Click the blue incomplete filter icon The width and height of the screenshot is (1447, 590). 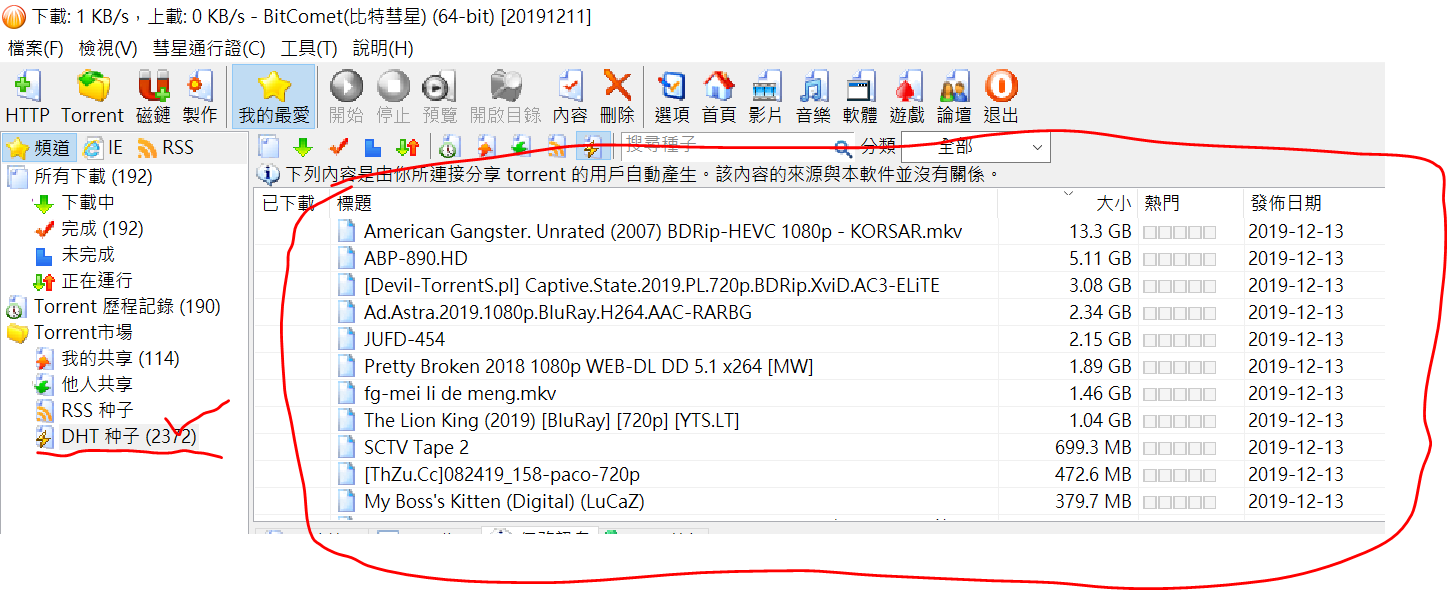coord(372,147)
